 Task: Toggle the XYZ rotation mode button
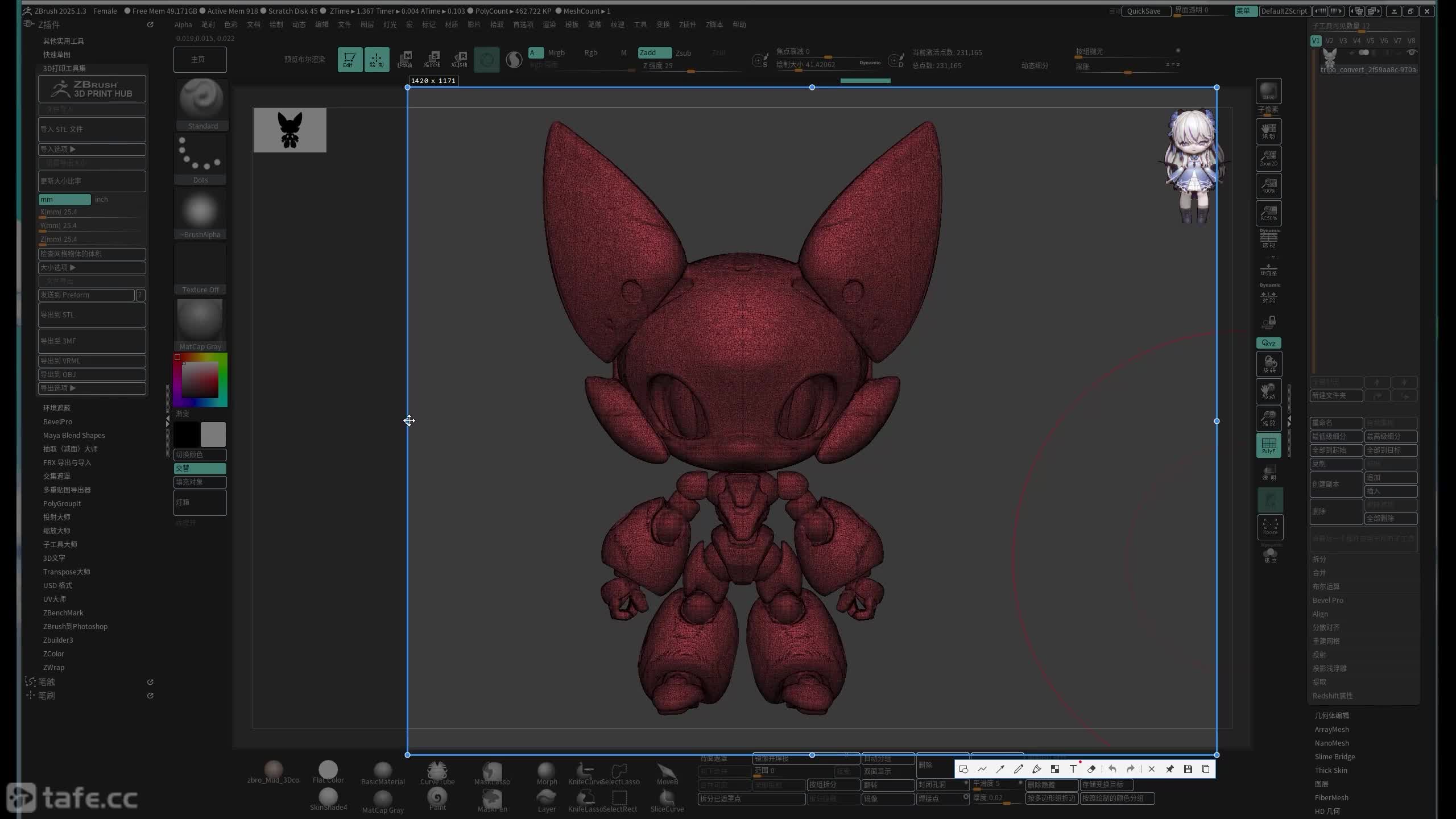click(1268, 343)
